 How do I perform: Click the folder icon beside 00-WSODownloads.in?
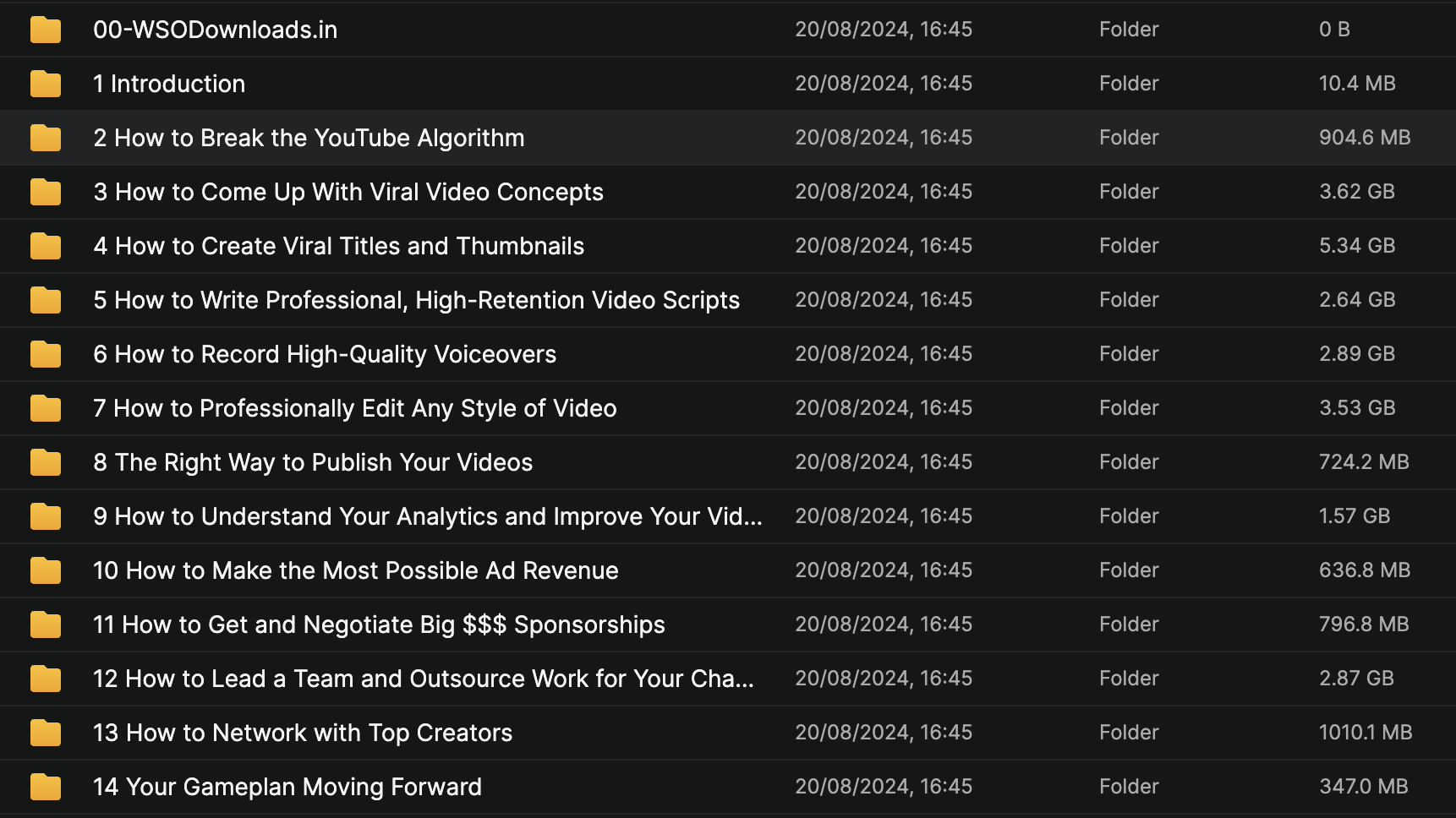[x=46, y=30]
